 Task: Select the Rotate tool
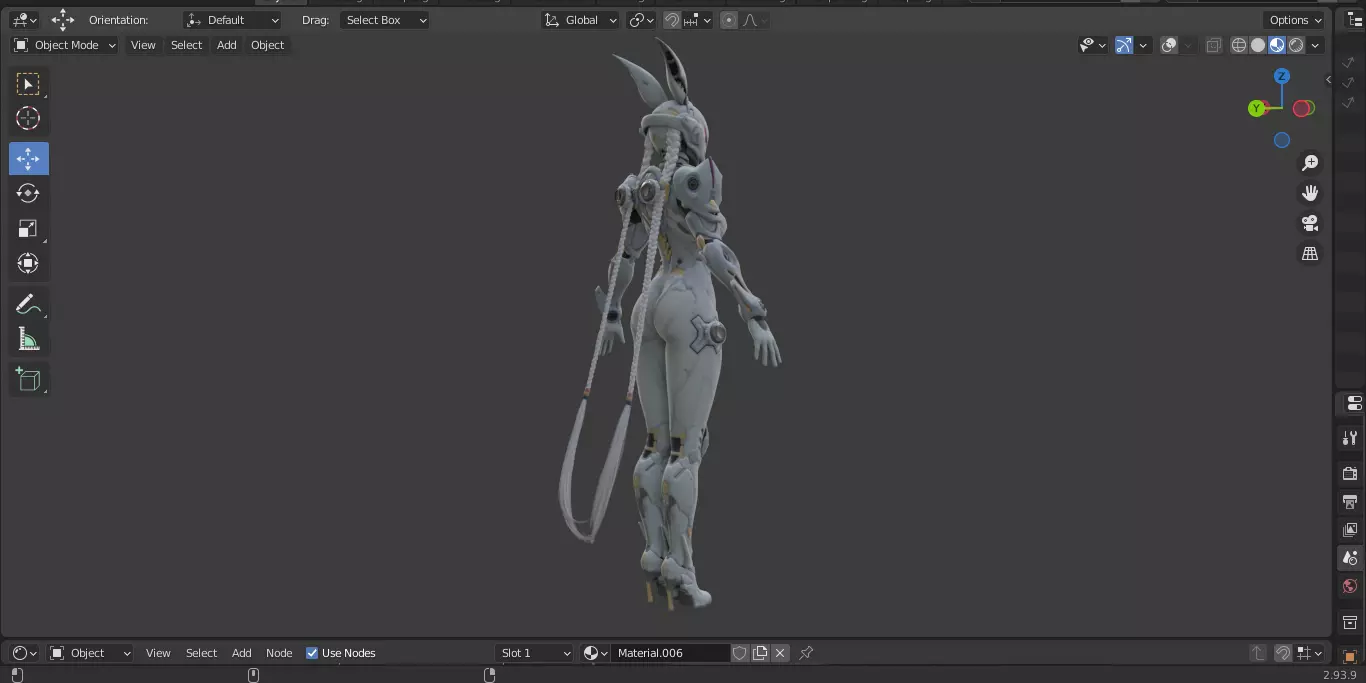pyautogui.click(x=28, y=193)
